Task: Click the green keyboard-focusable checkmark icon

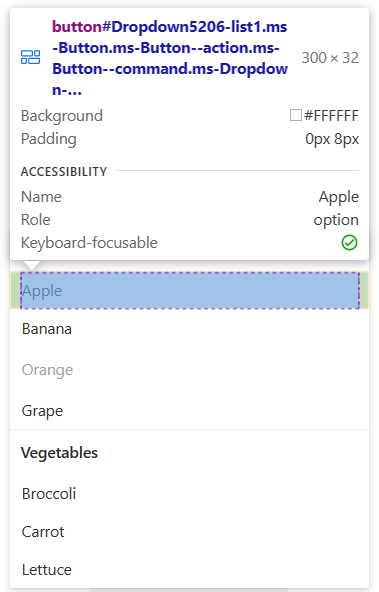Action: (349, 243)
